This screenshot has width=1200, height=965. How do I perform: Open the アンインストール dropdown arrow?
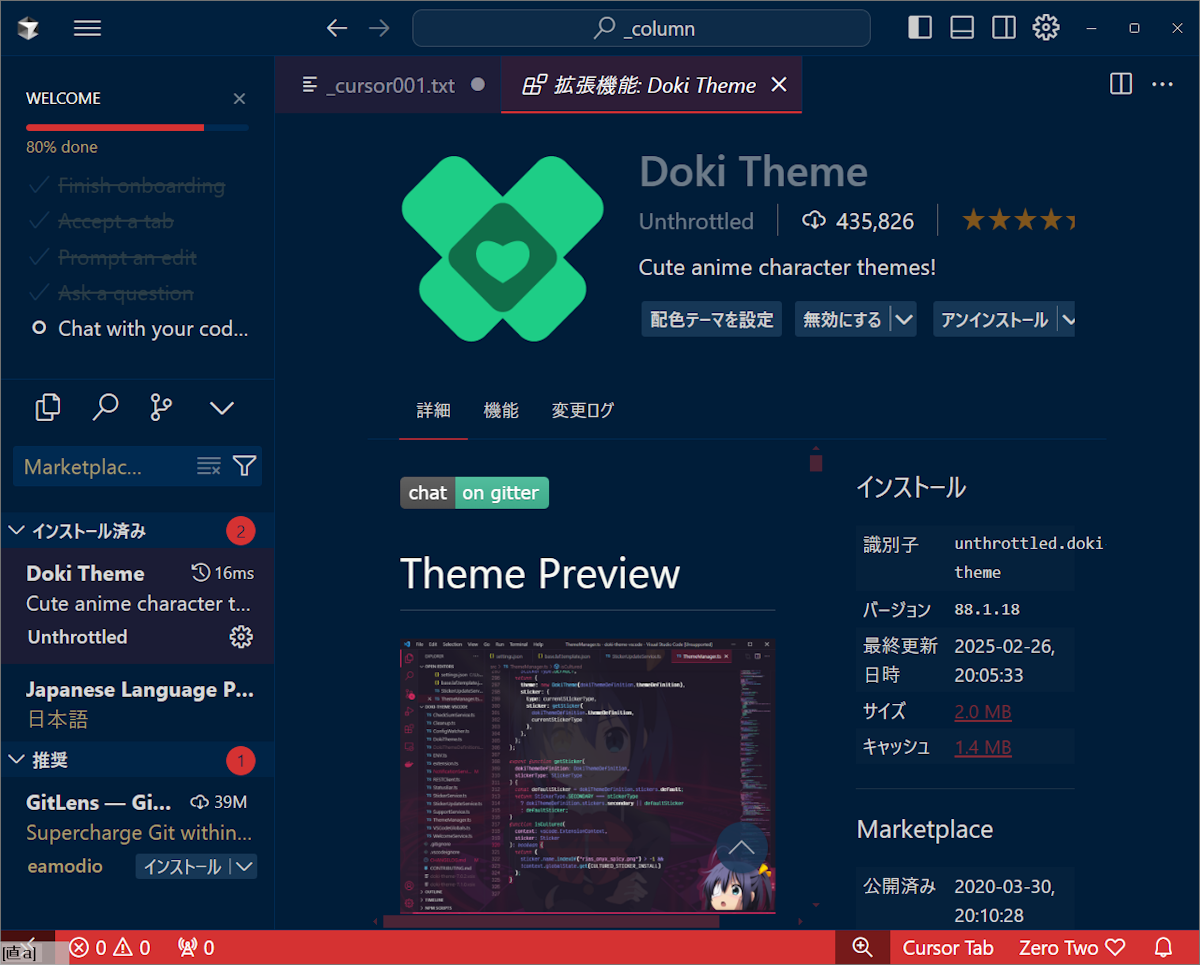click(1067, 320)
